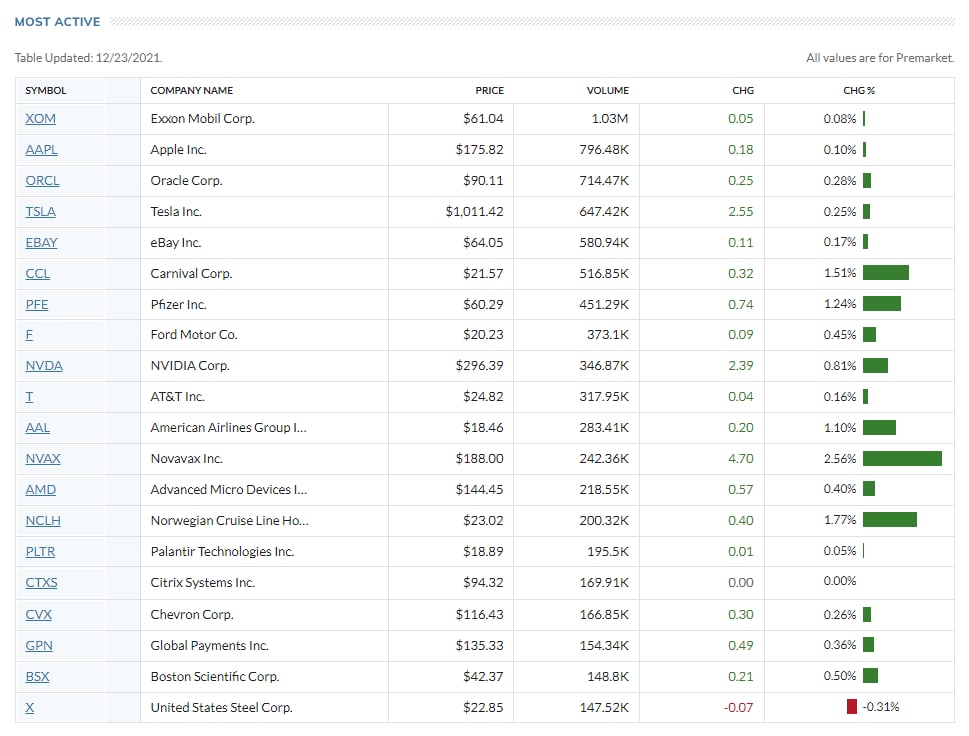The image size is (969, 736).
Task: Click the red bar for United States Steel
Action: [852, 708]
